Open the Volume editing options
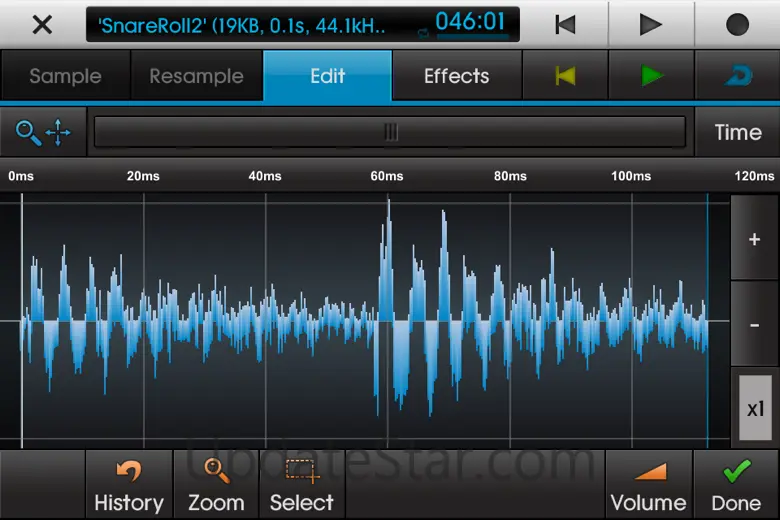This screenshot has height=520, width=780. pyautogui.click(x=649, y=486)
